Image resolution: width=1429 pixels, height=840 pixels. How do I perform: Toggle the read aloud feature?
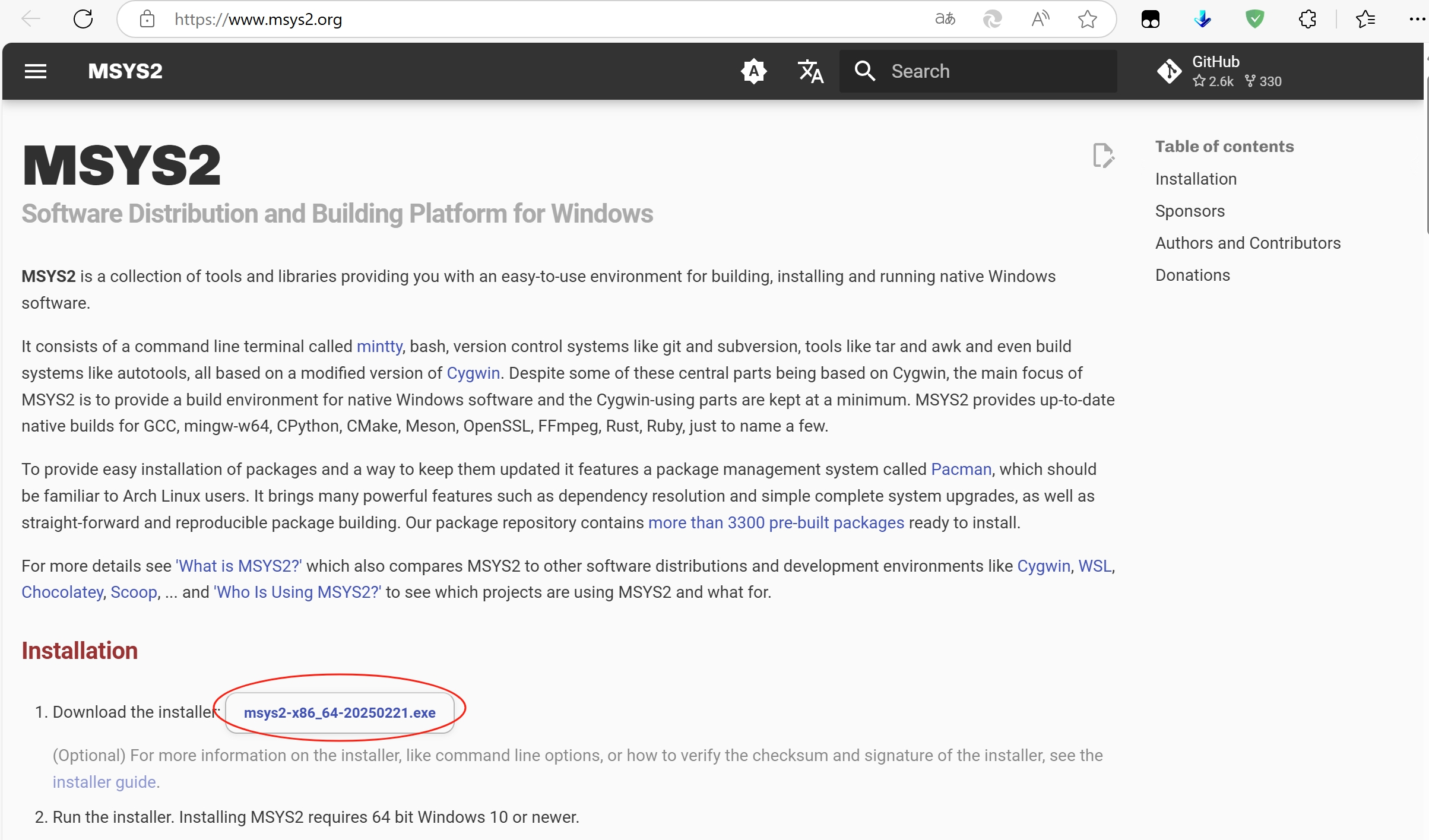pyautogui.click(x=1040, y=18)
